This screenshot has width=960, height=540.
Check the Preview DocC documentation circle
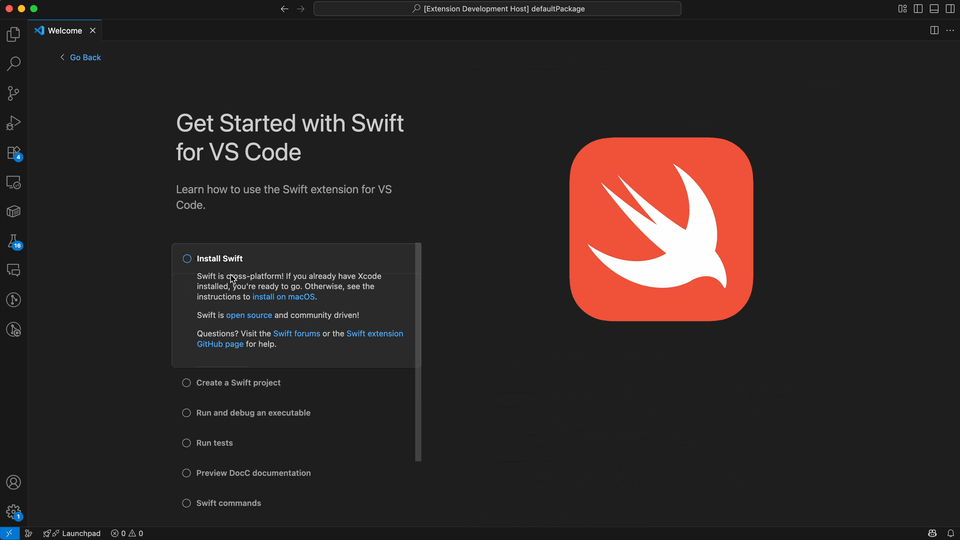click(186, 473)
